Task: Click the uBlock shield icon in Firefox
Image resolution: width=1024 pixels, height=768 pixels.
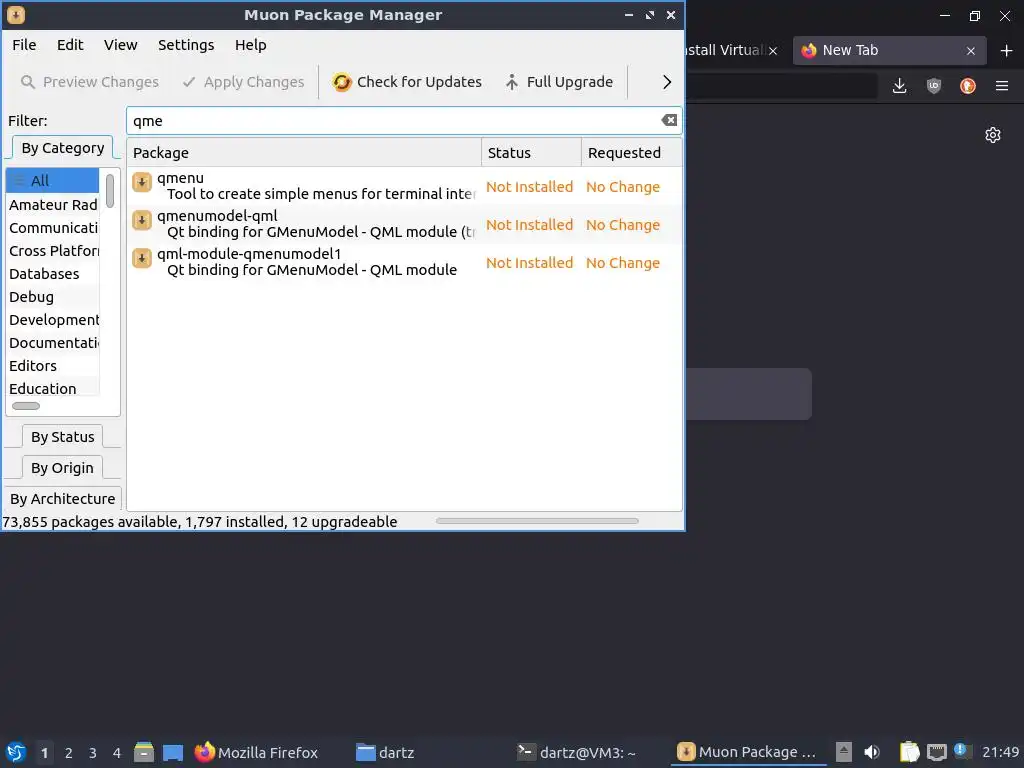Action: point(934,86)
